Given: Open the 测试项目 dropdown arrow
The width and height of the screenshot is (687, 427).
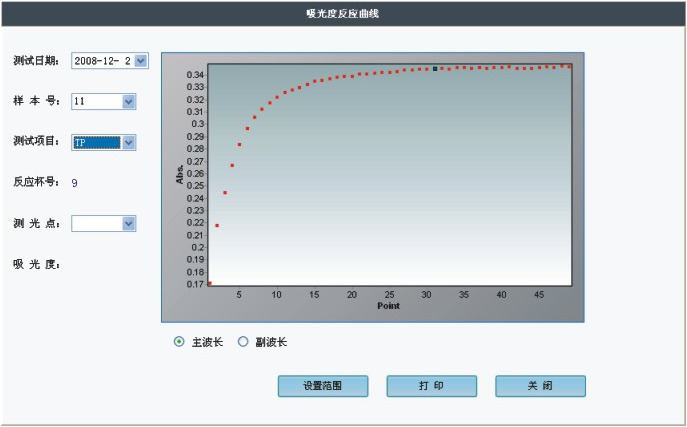Looking at the screenshot, I should pyautogui.click(x=128, y=143).
